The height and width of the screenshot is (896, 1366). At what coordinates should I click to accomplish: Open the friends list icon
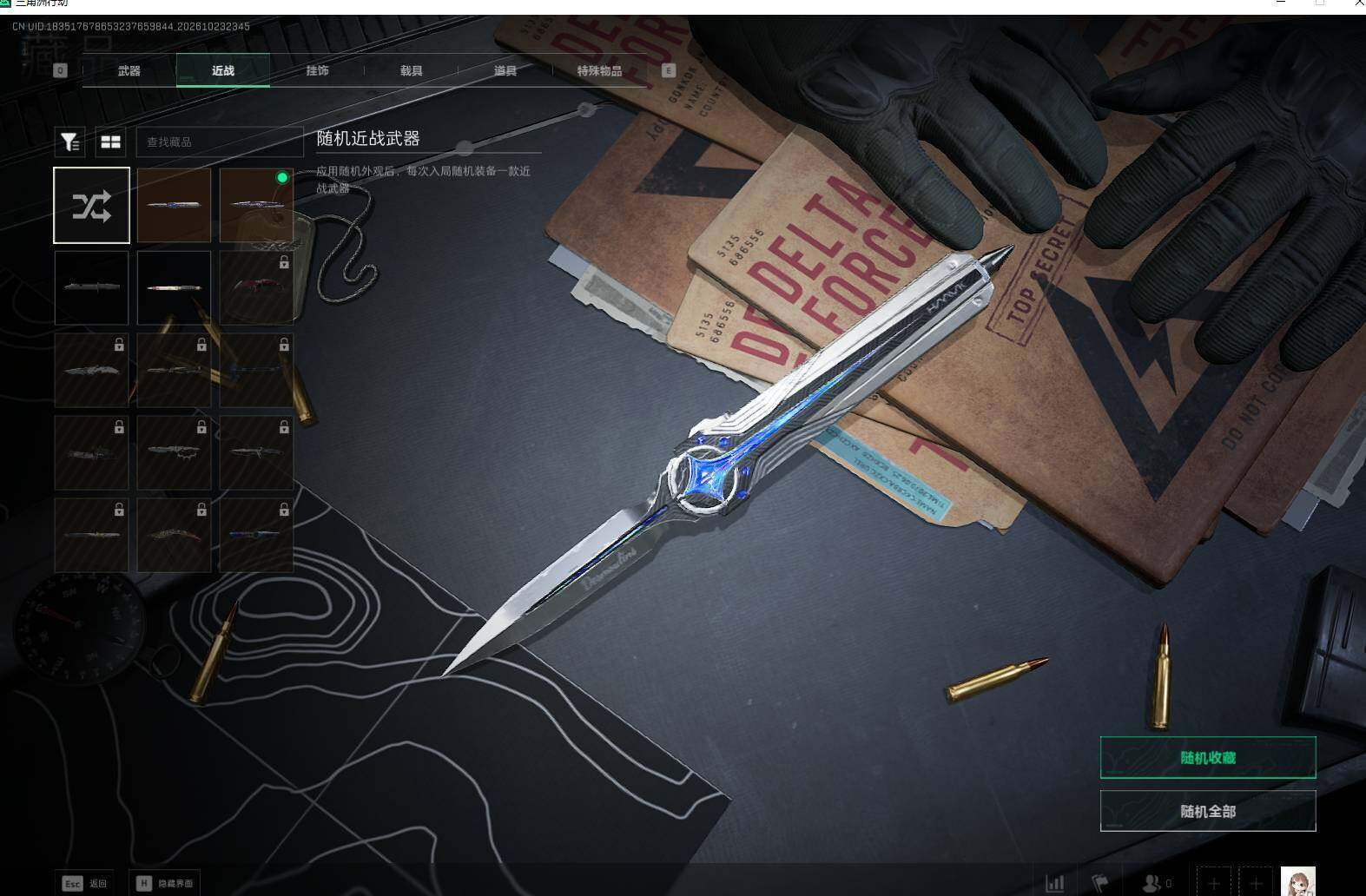(1158, 883)
